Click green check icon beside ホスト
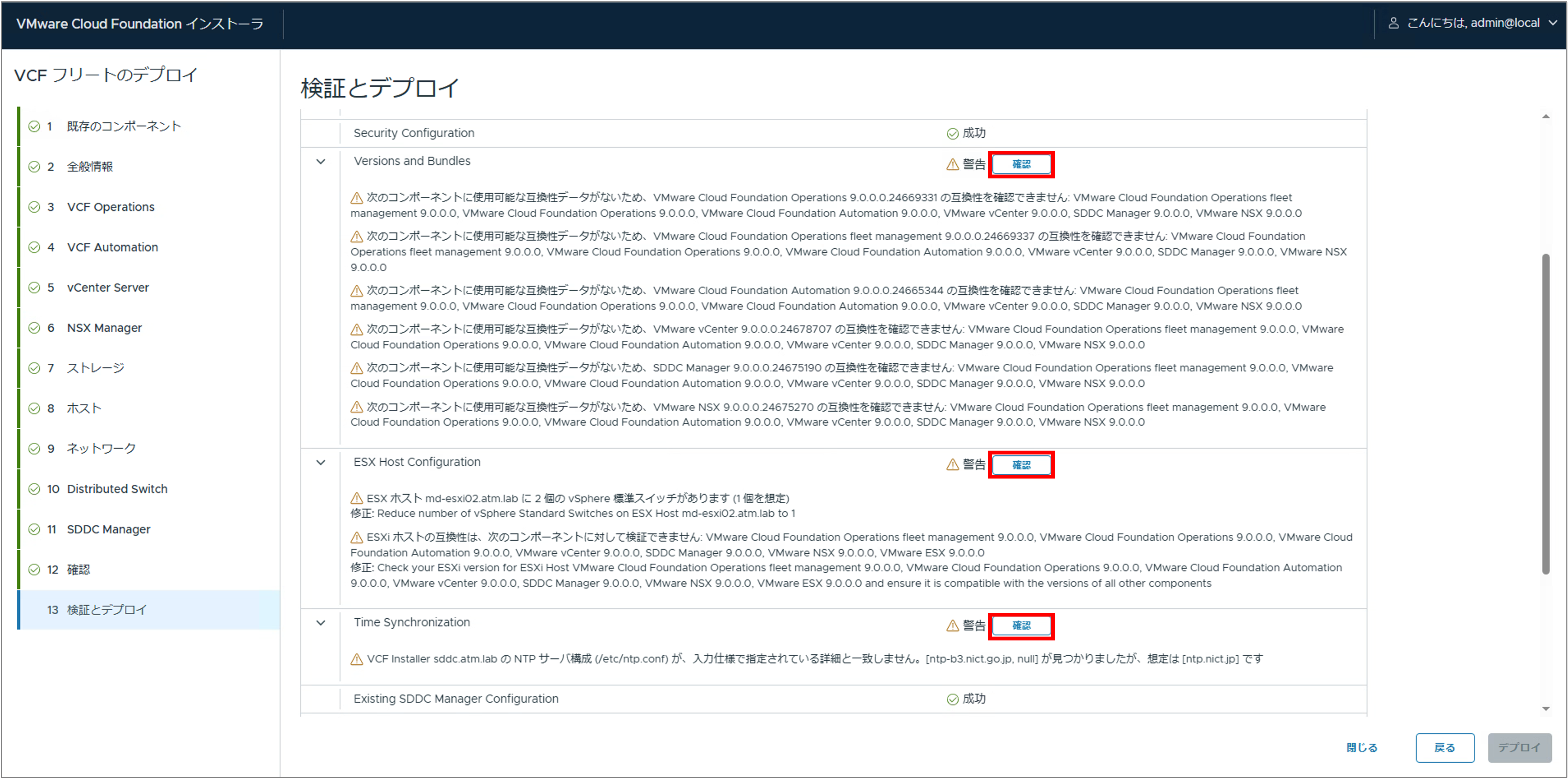The height and width of the screenshot is (779, 1568). click(34, 408)
